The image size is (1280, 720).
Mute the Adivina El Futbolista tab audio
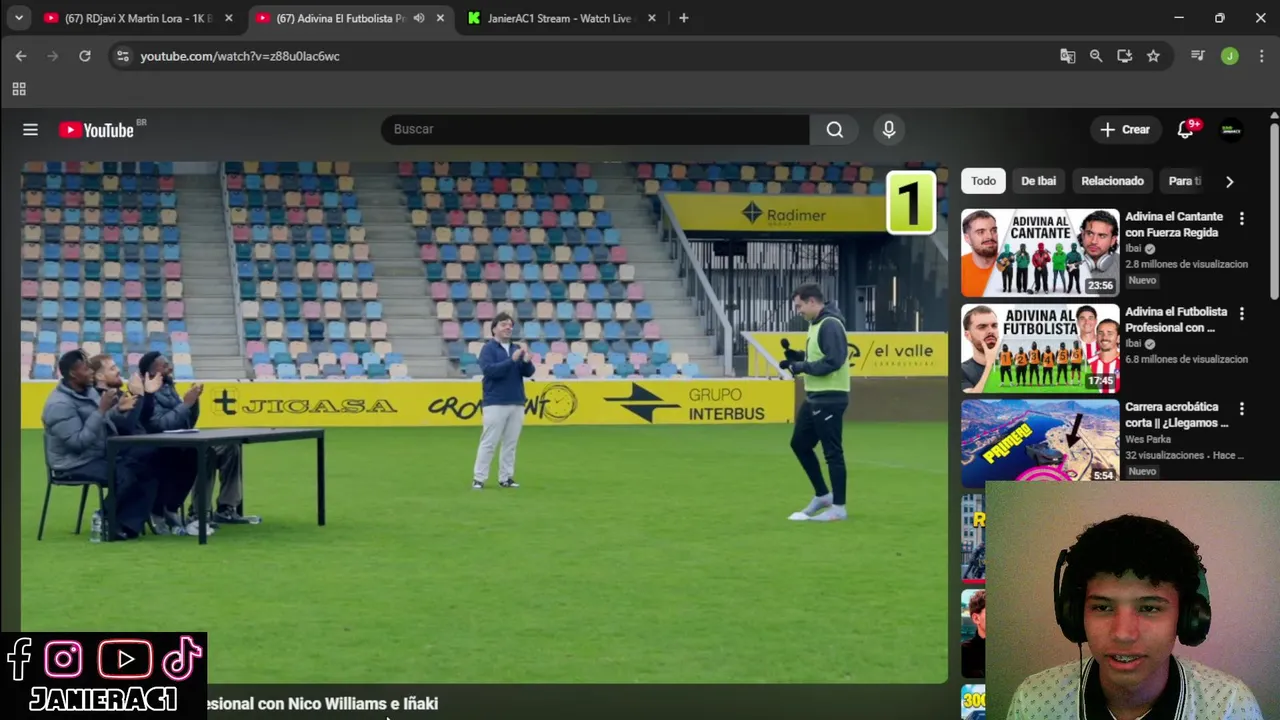click(419, 18)
